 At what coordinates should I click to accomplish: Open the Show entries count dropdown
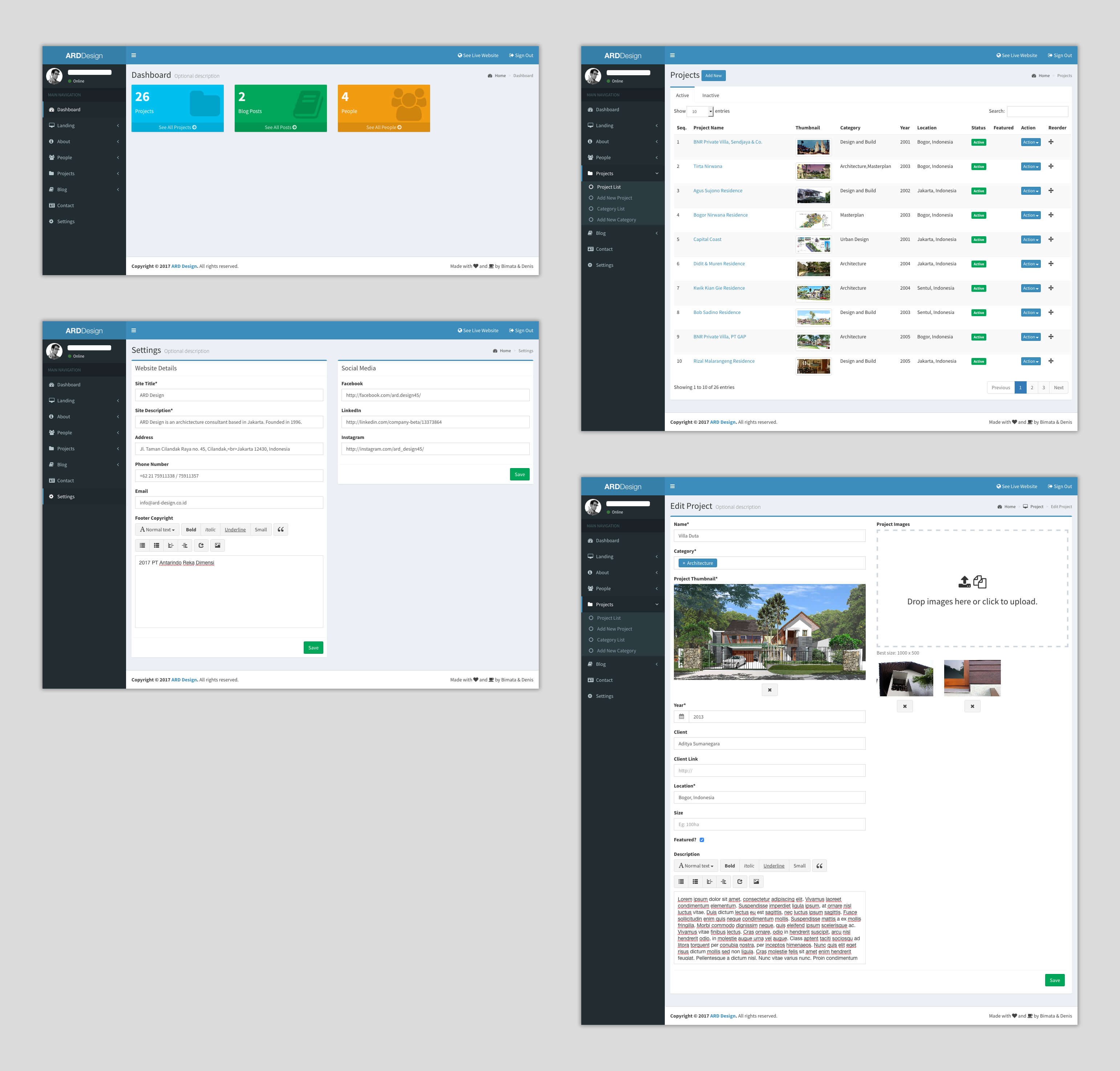click(x=700, y=111)
